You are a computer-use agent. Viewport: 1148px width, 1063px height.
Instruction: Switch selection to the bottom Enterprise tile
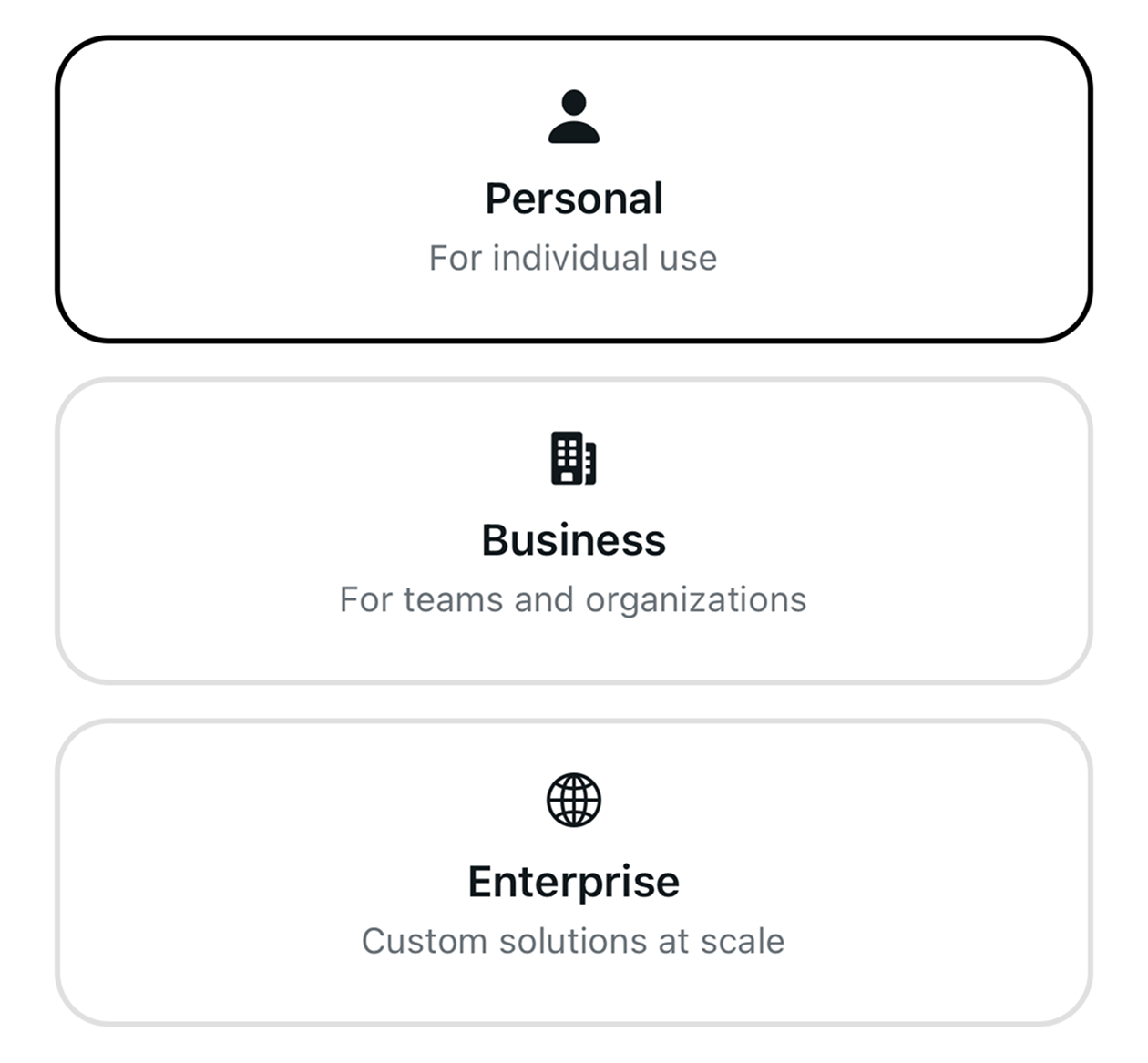tap(574, 873)
